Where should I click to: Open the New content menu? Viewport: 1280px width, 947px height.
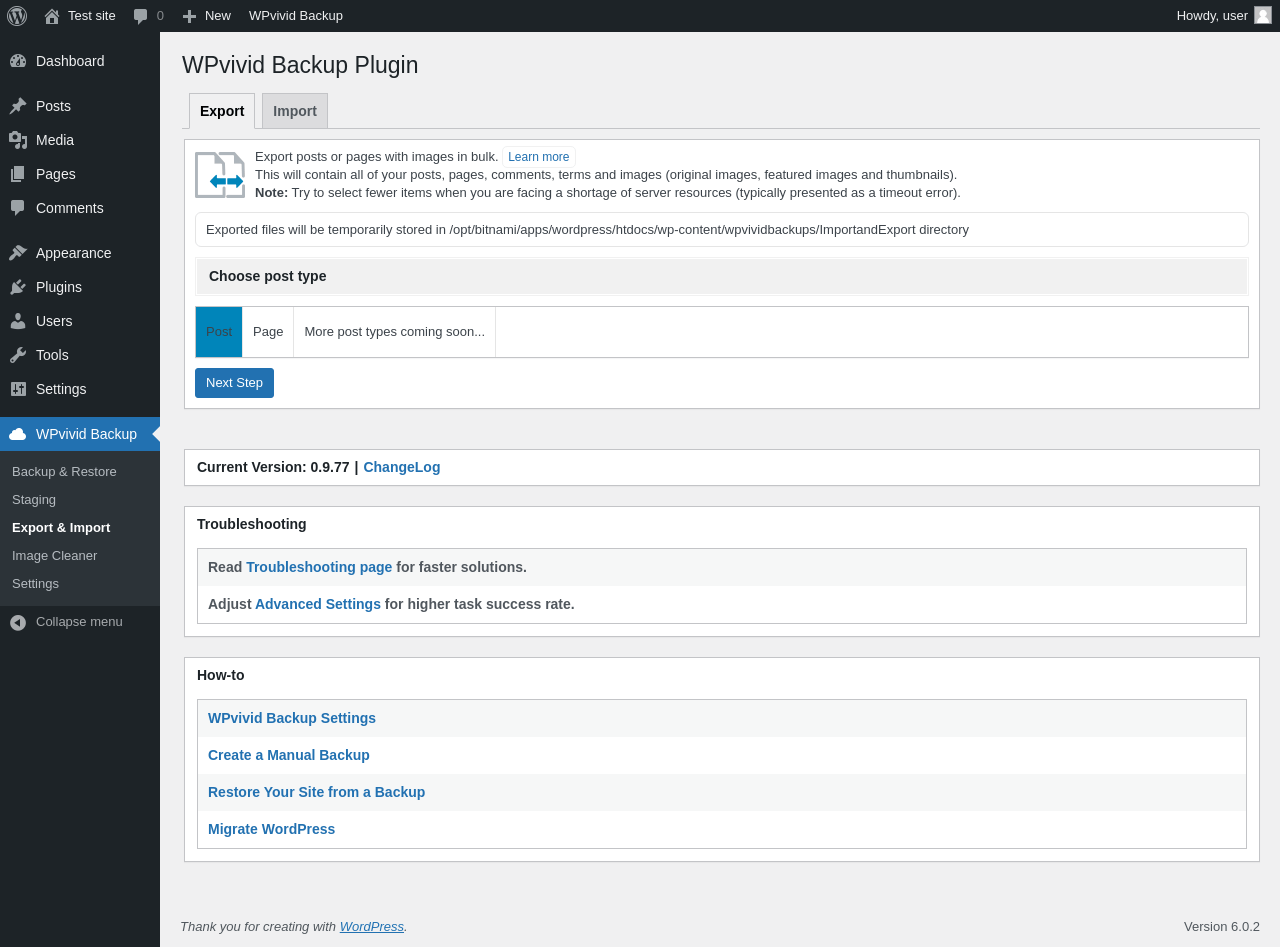pos(206,16)
